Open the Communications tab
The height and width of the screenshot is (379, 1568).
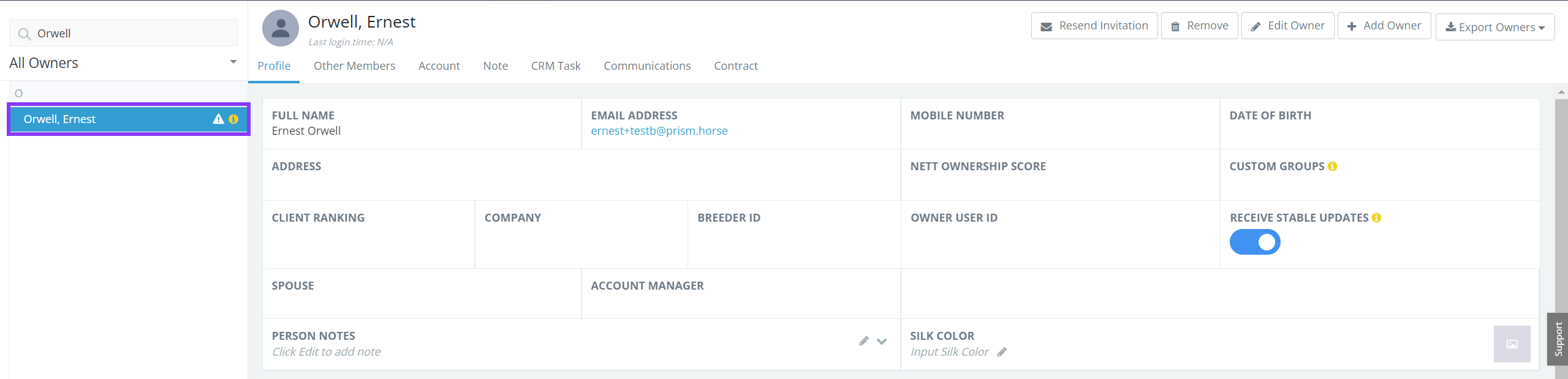point(647,66)
